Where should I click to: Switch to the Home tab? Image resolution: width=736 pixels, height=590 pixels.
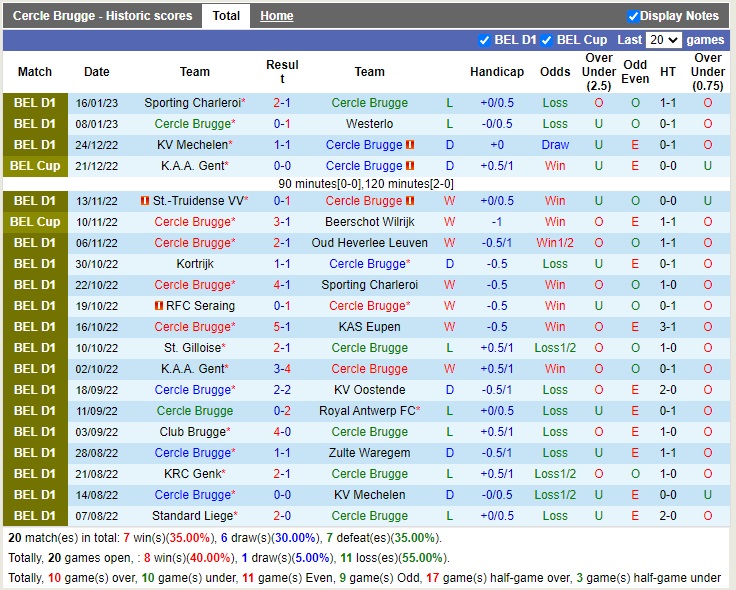pyautogui.click(x=277, y=16)
